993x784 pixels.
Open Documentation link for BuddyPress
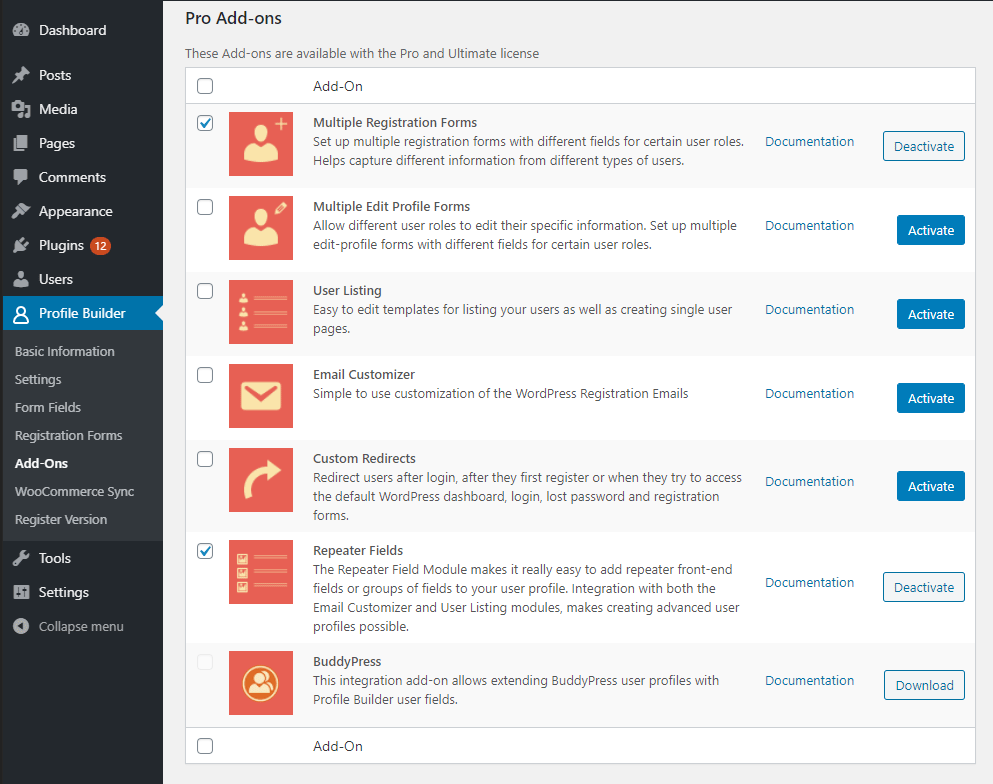click(809, 681)
